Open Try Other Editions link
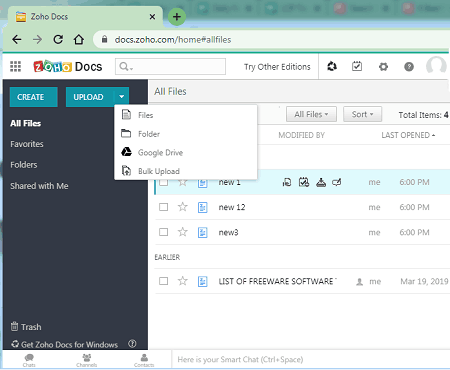The height and width of the screenshot is (370, 450). 277,67
